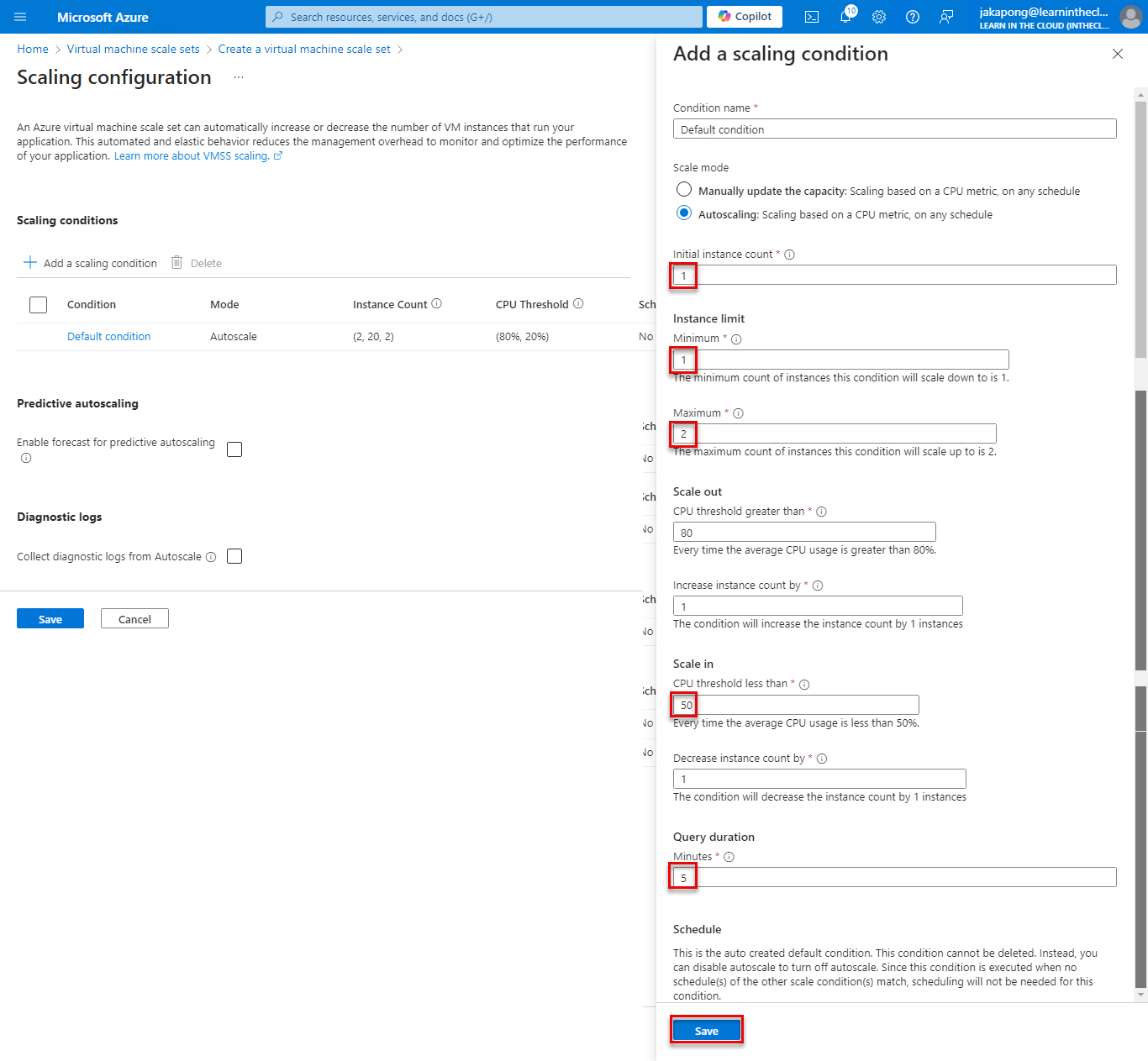The image size is (1148, 1061).
Task: Click the panel scrollbar down arrow
Action: tap(1140, 995)
